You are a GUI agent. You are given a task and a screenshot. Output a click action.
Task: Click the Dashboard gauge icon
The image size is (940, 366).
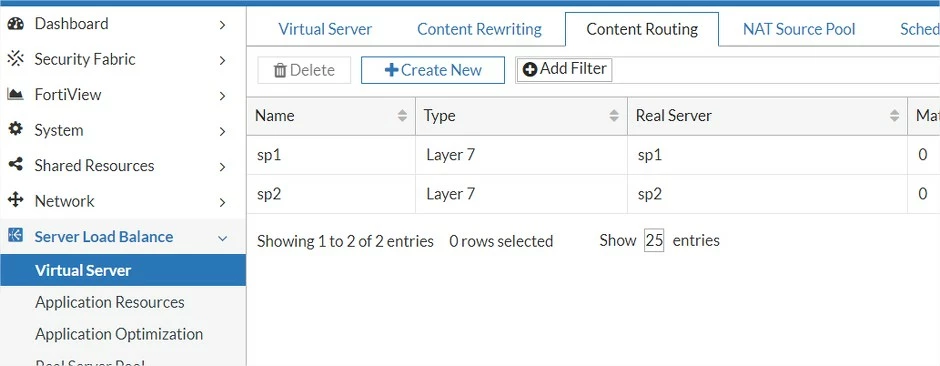point(16,24)
